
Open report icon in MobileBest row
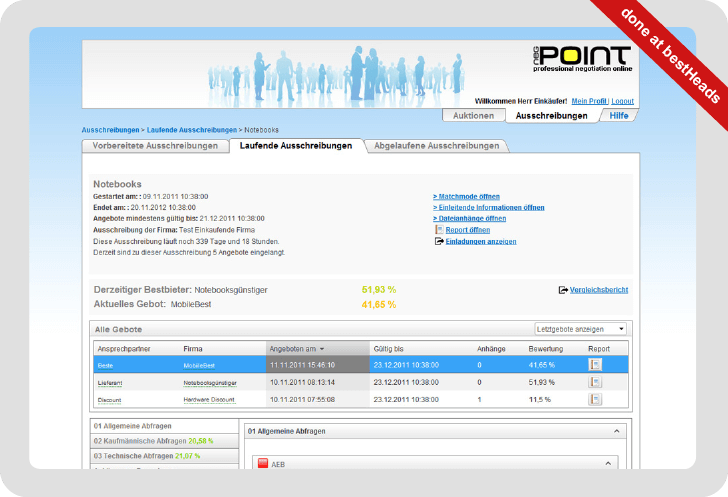point(595,365)
